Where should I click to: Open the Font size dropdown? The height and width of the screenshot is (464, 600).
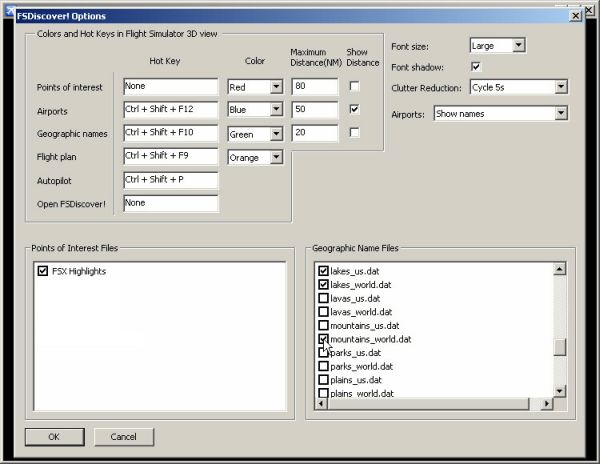click(517, 45)
